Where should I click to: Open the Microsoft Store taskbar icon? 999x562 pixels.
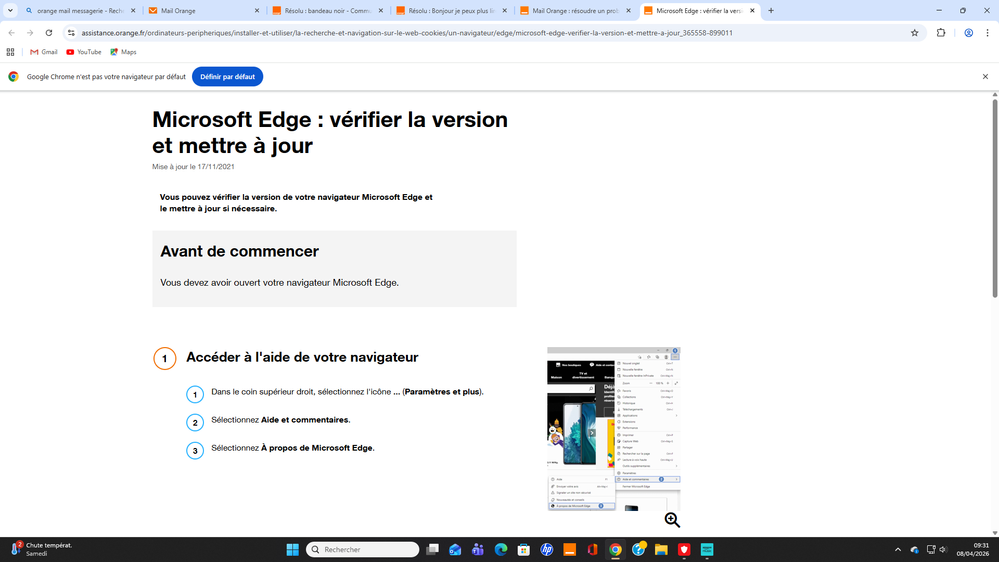524,549
